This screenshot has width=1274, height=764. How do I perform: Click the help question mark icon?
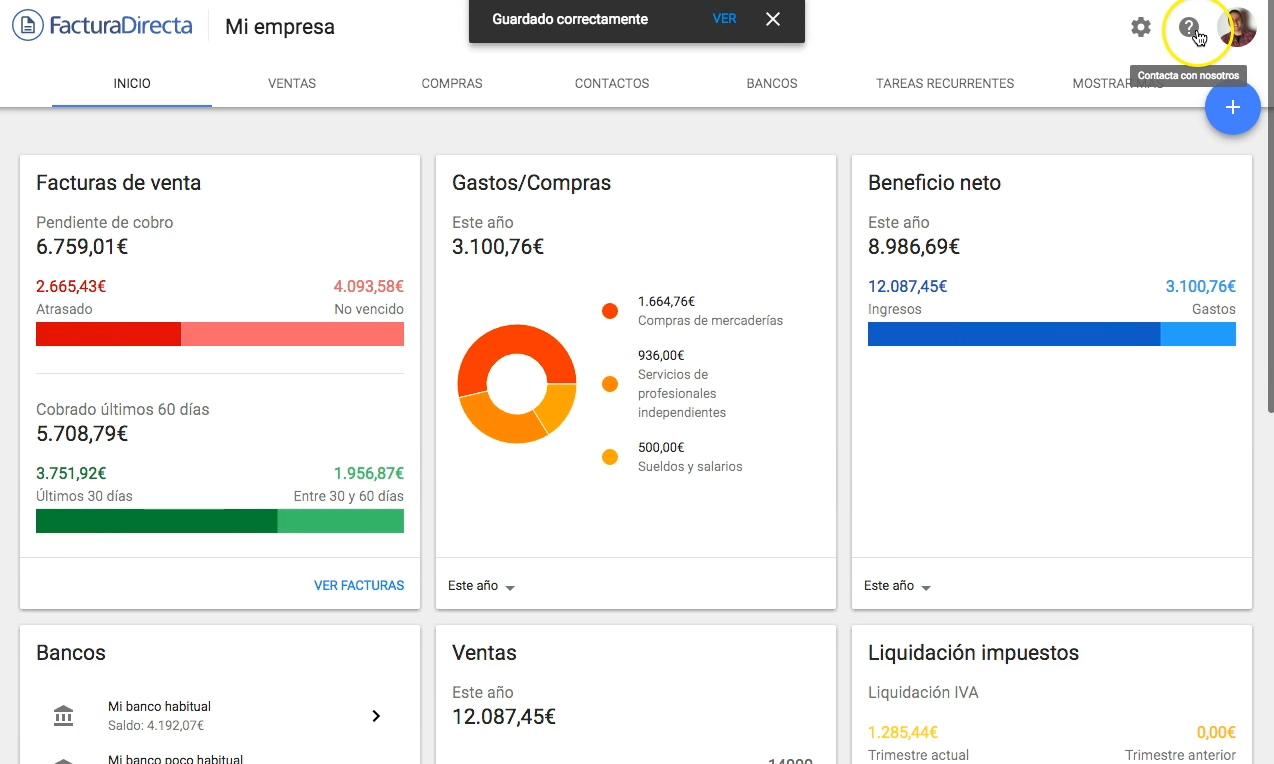pyautogui.click(x=1189, y=27)
